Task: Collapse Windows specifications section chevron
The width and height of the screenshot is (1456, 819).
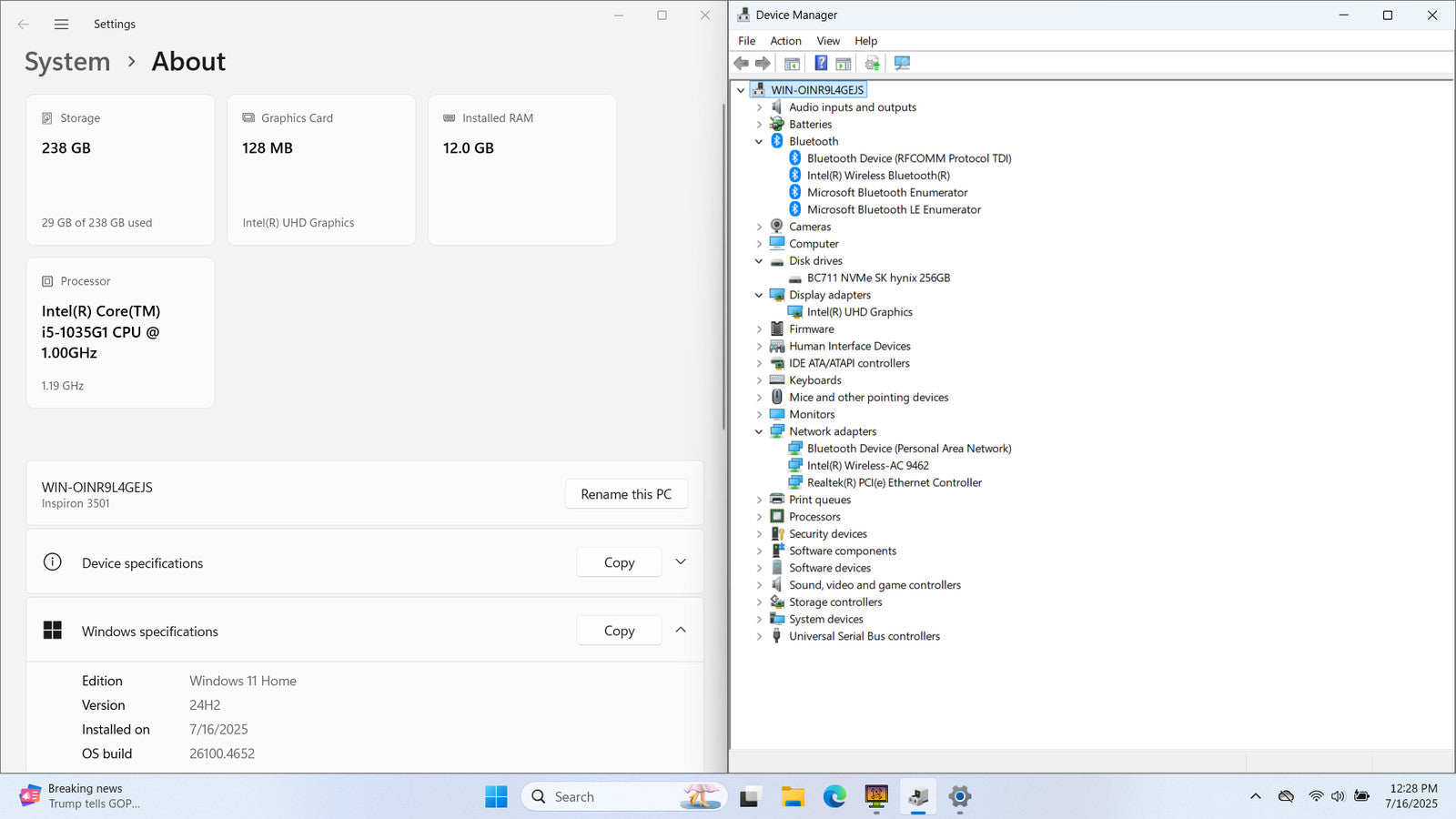Action: (x=681, y=631)
